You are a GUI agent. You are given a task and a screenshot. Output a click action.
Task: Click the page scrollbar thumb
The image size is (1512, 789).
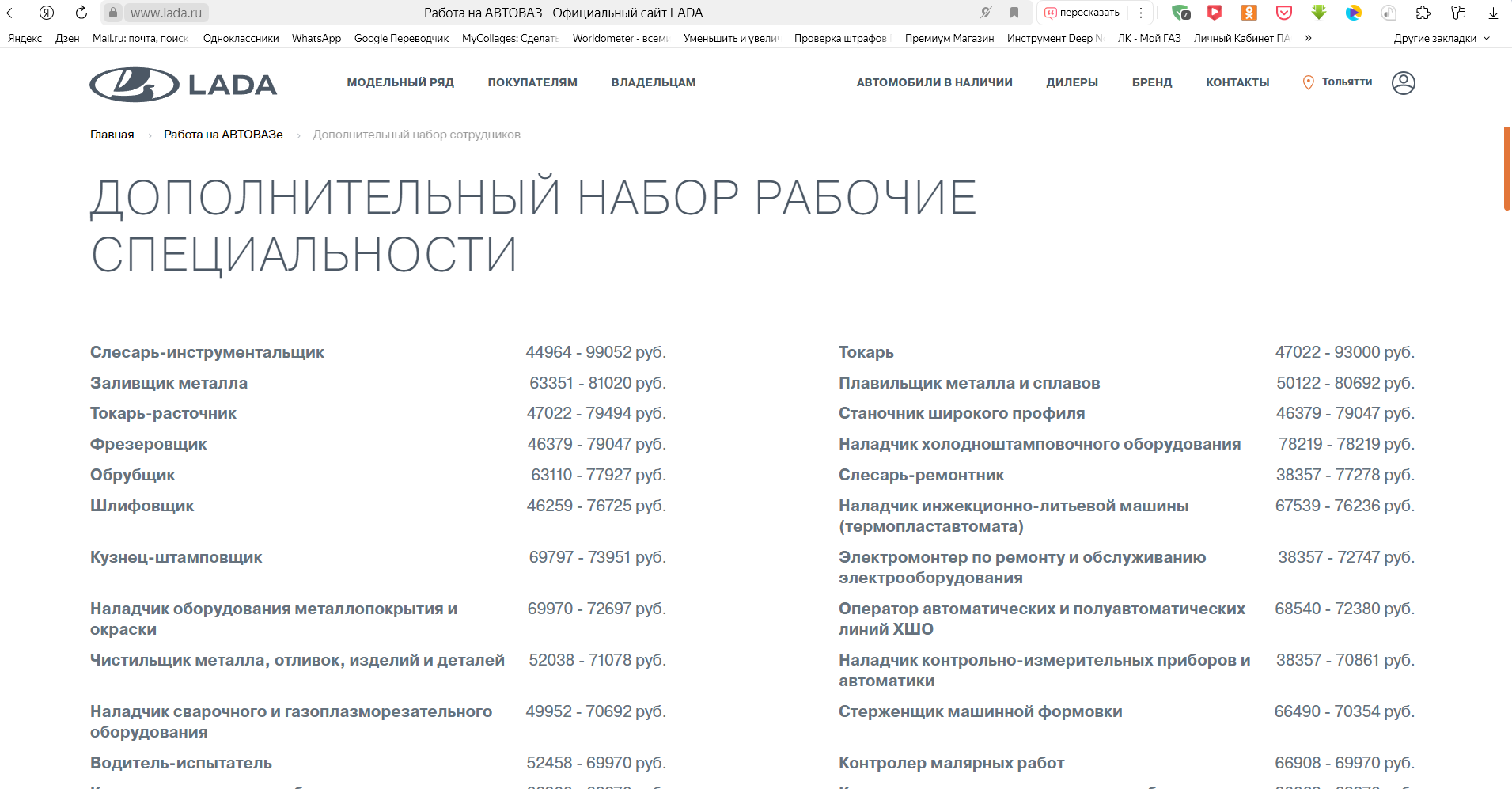pos(1507,168)
